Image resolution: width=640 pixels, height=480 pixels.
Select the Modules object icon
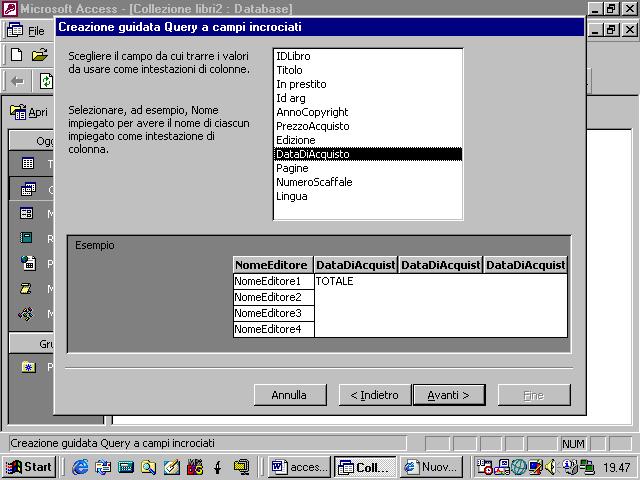click(26, 313)
